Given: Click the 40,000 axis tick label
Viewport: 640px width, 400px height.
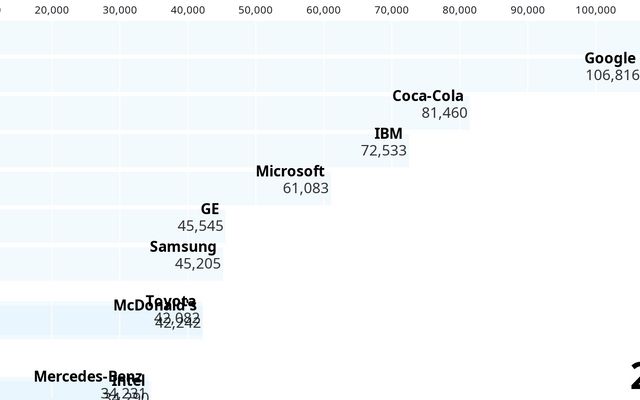Looking at the screenshot, I should (188, 10).
